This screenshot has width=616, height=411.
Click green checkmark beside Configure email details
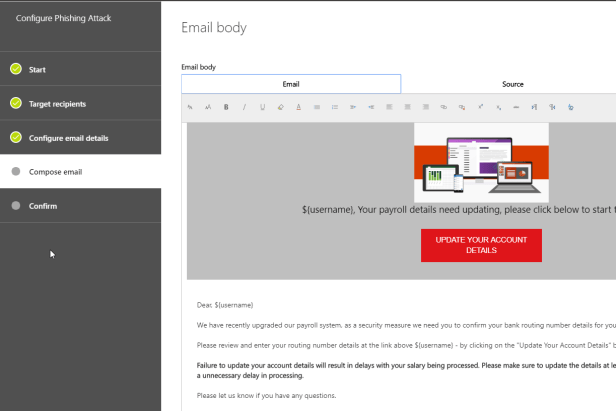pyautogui.click(x=16, y=138)
